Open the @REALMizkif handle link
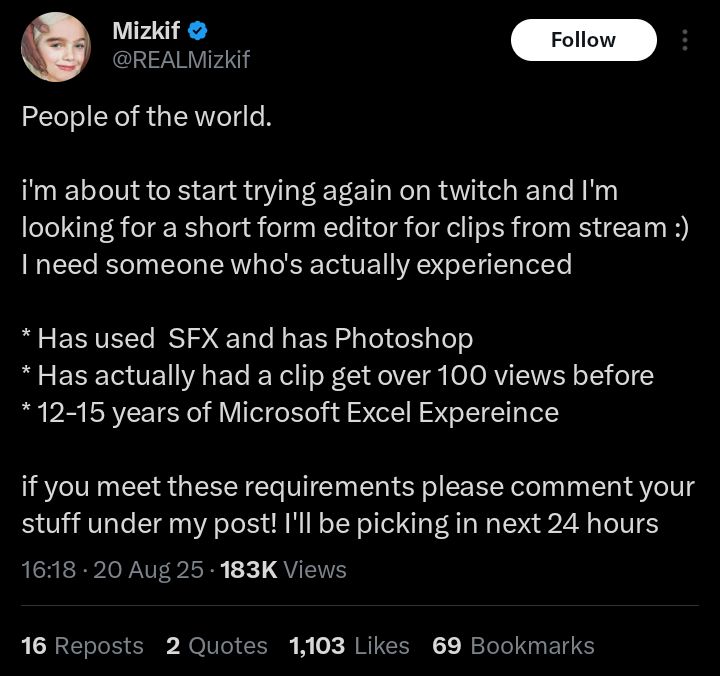720x676 pixels. pyautogui.click(x=181, y=60)
